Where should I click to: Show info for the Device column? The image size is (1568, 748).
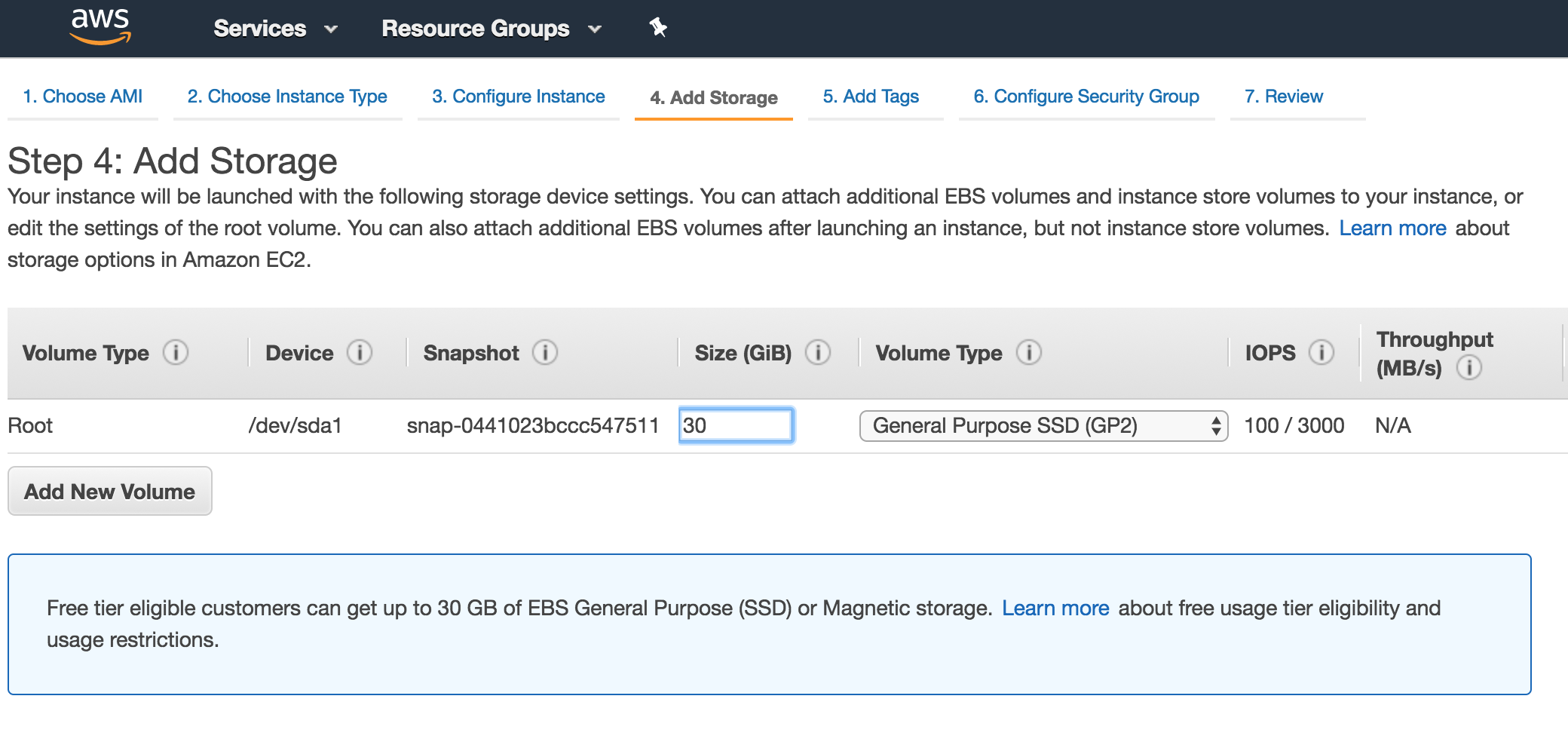(x=360, y=352)
